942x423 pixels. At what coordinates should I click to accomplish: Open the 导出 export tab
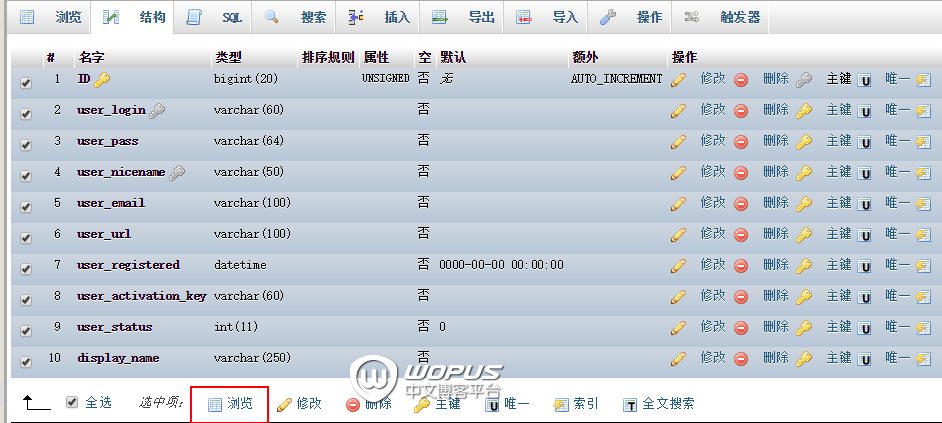[469, 17]
